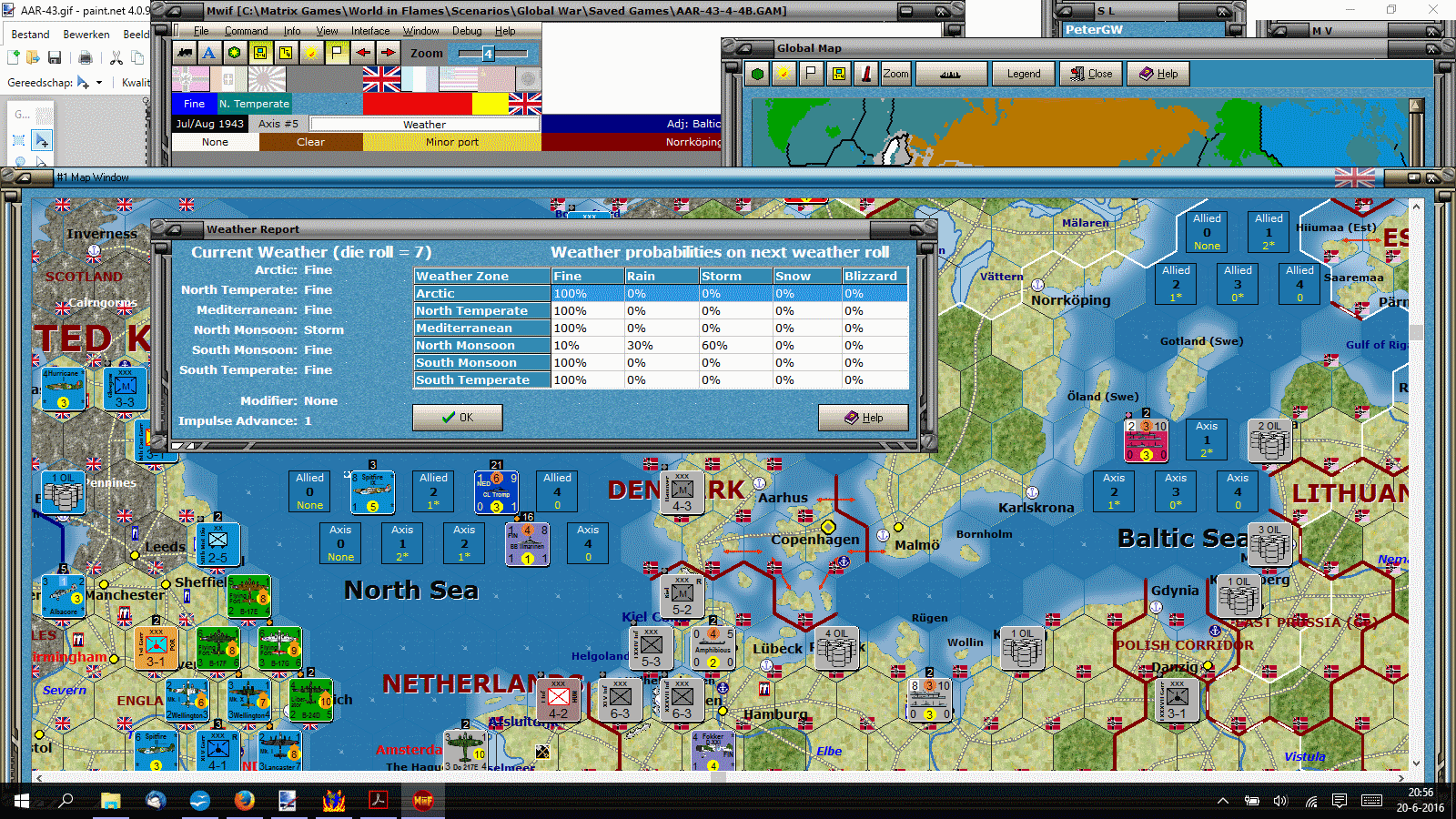Click Help button in Global Map toolbar

click(1158, 74)
